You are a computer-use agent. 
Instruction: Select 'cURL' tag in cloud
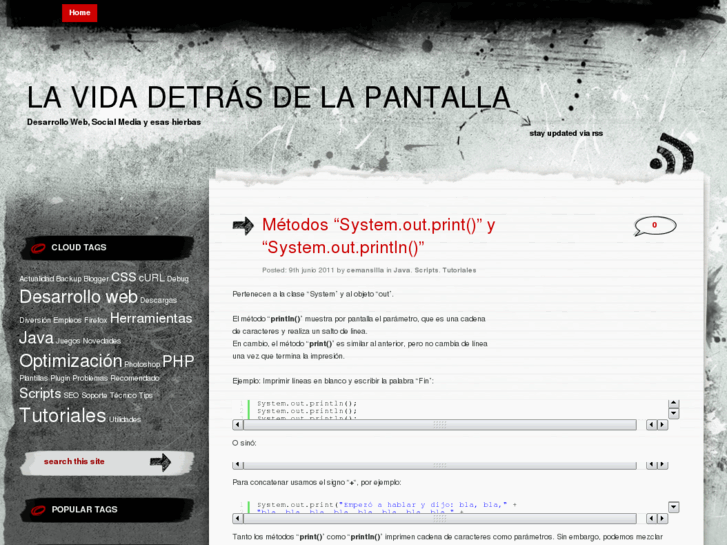[152, 277]
